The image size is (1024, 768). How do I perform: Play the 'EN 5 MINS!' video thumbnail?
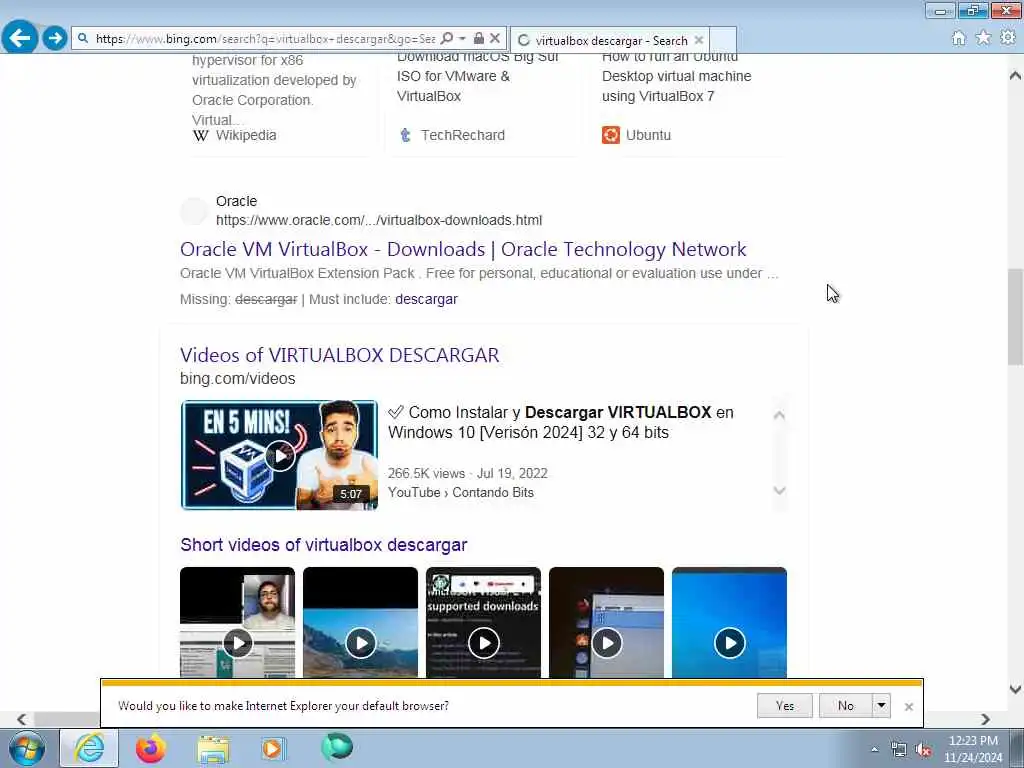click(280, 455)
